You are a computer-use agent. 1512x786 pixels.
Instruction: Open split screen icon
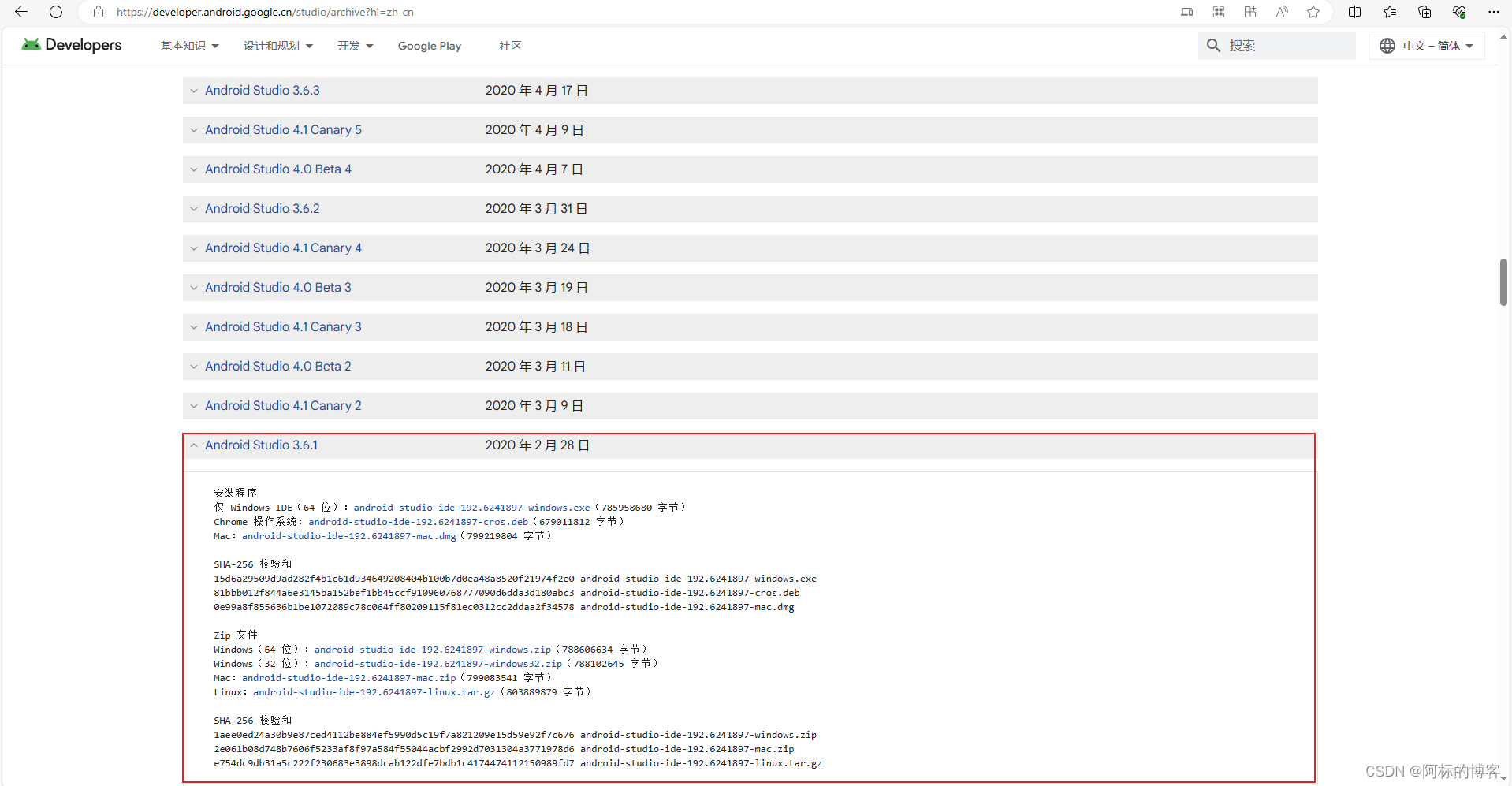pyautogui.click(x=1355, y=12)
